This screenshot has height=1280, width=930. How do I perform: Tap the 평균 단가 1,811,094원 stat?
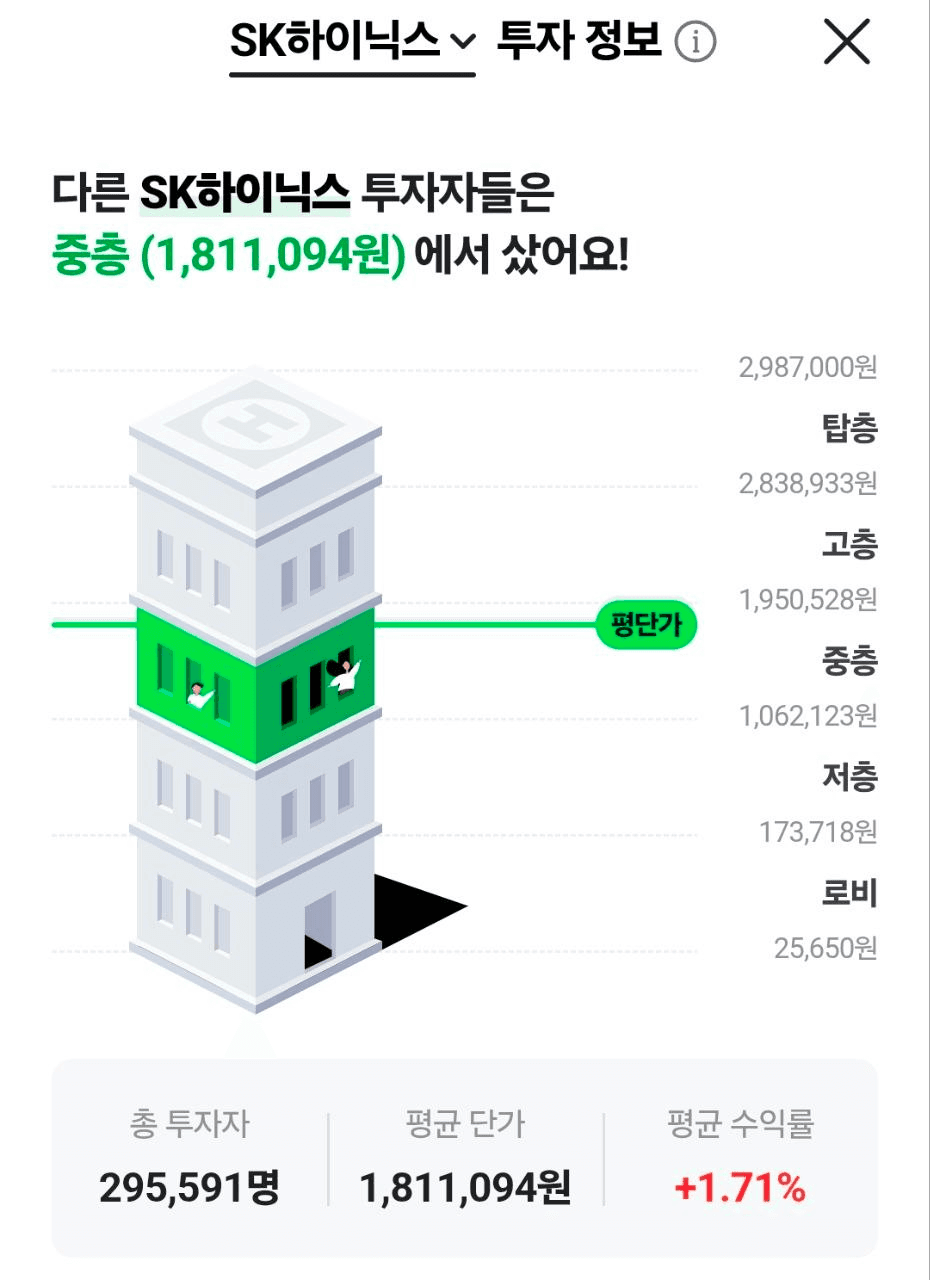click(x=465, y=1158)
